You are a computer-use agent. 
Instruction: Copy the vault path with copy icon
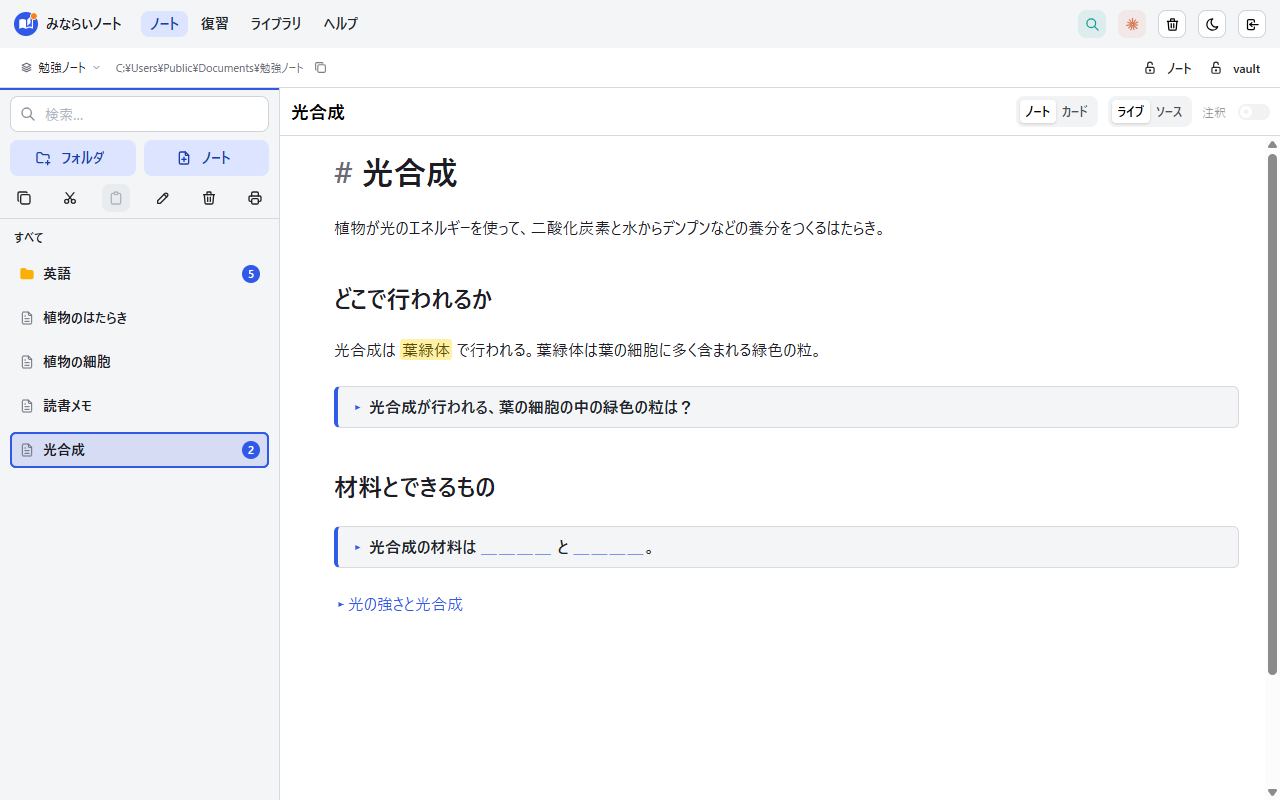click(321, 68)
